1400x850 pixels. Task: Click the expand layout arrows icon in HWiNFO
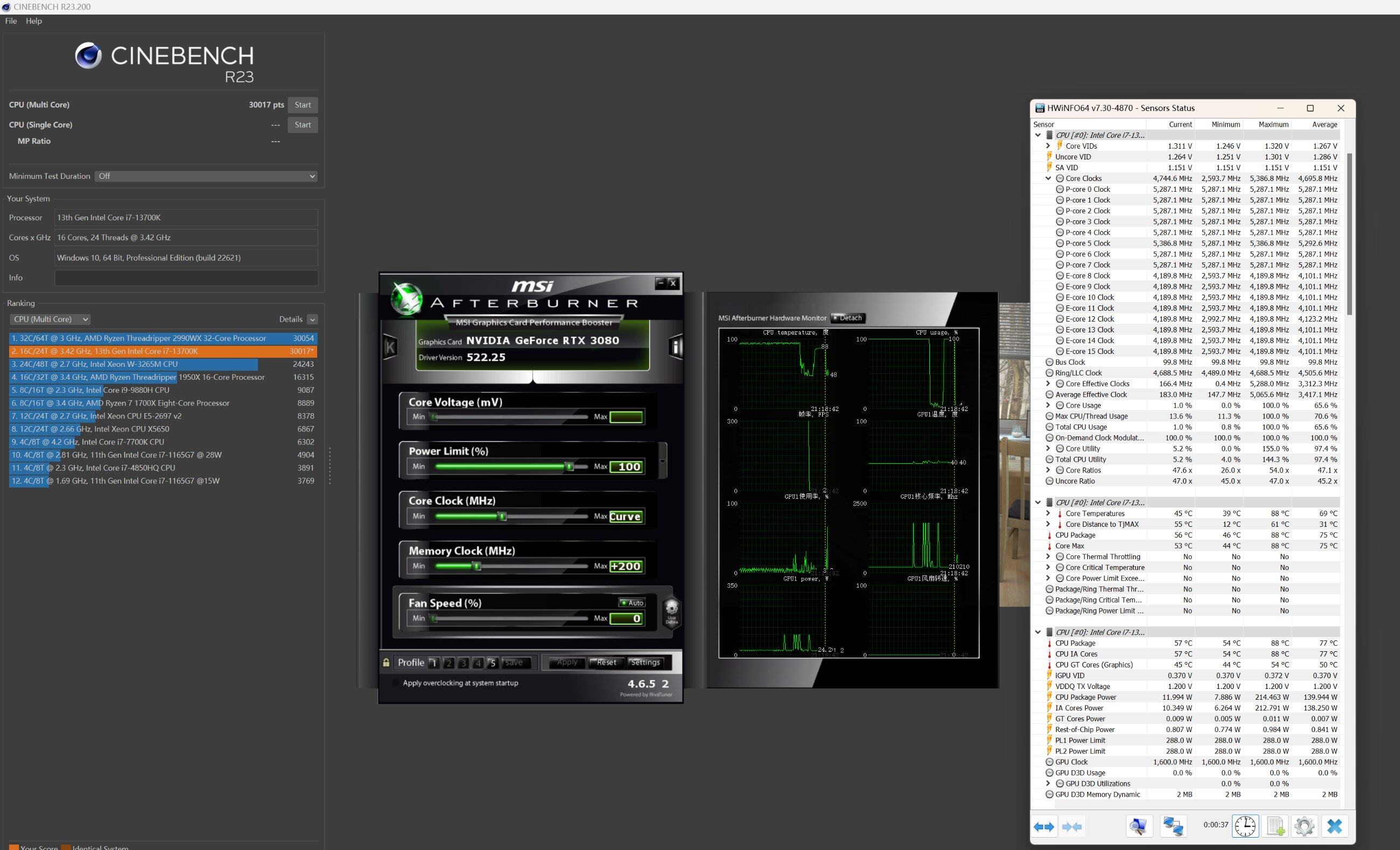coord(1044,826)
